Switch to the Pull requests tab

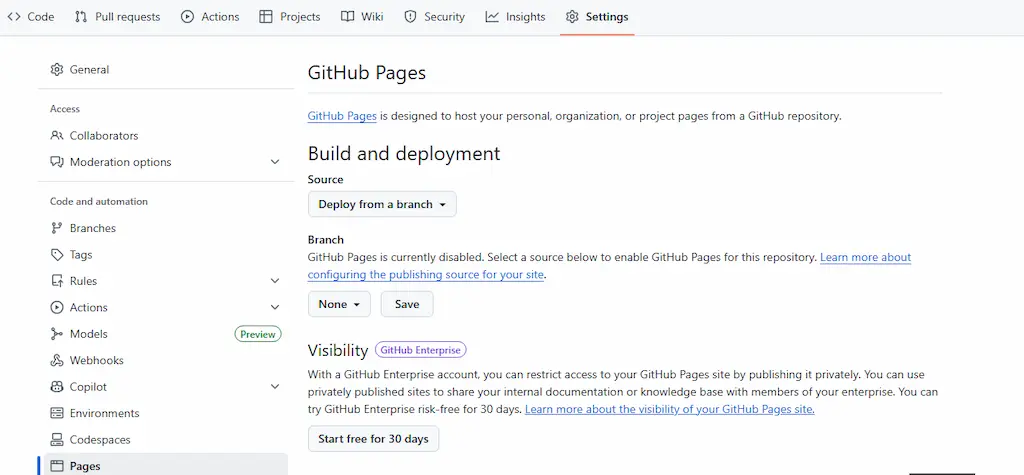coord(118,17)
